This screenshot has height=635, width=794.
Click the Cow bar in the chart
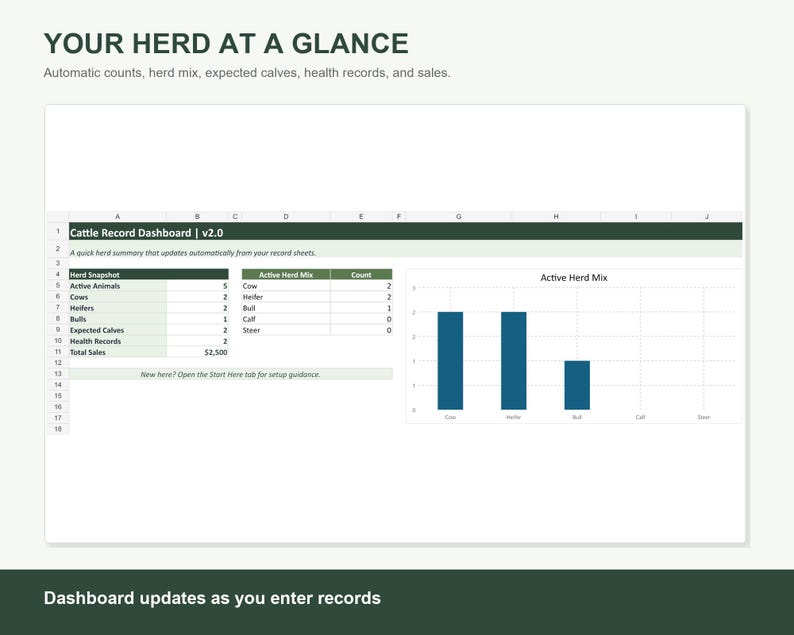tap(450, 361)
